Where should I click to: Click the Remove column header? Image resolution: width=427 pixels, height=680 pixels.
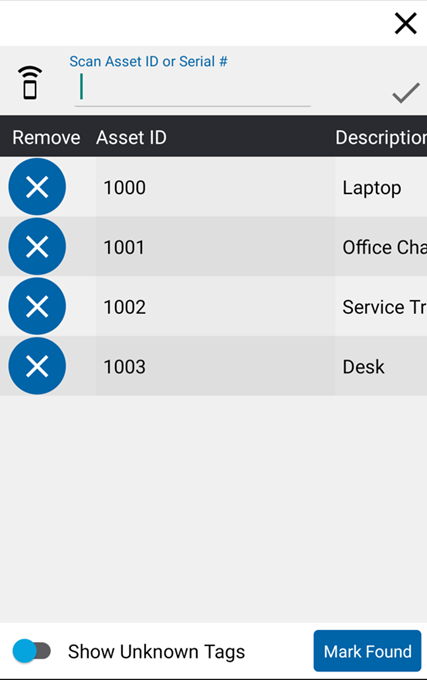coord(46,137)
